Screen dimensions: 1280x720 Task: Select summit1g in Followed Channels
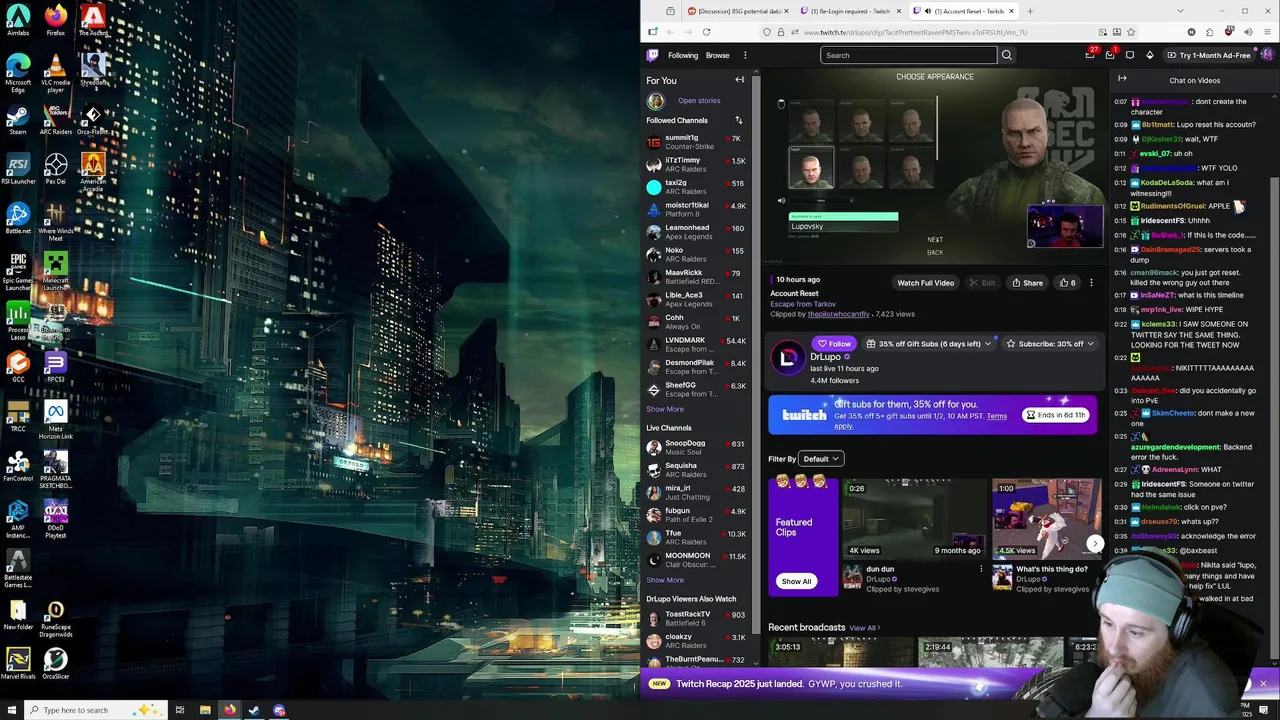697,142
